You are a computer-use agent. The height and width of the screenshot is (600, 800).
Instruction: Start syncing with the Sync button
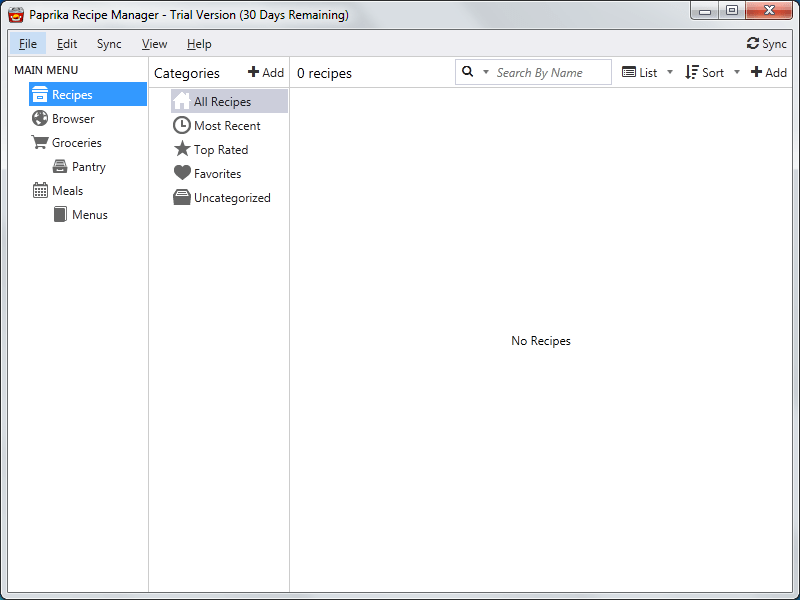(x=766, y=44)
